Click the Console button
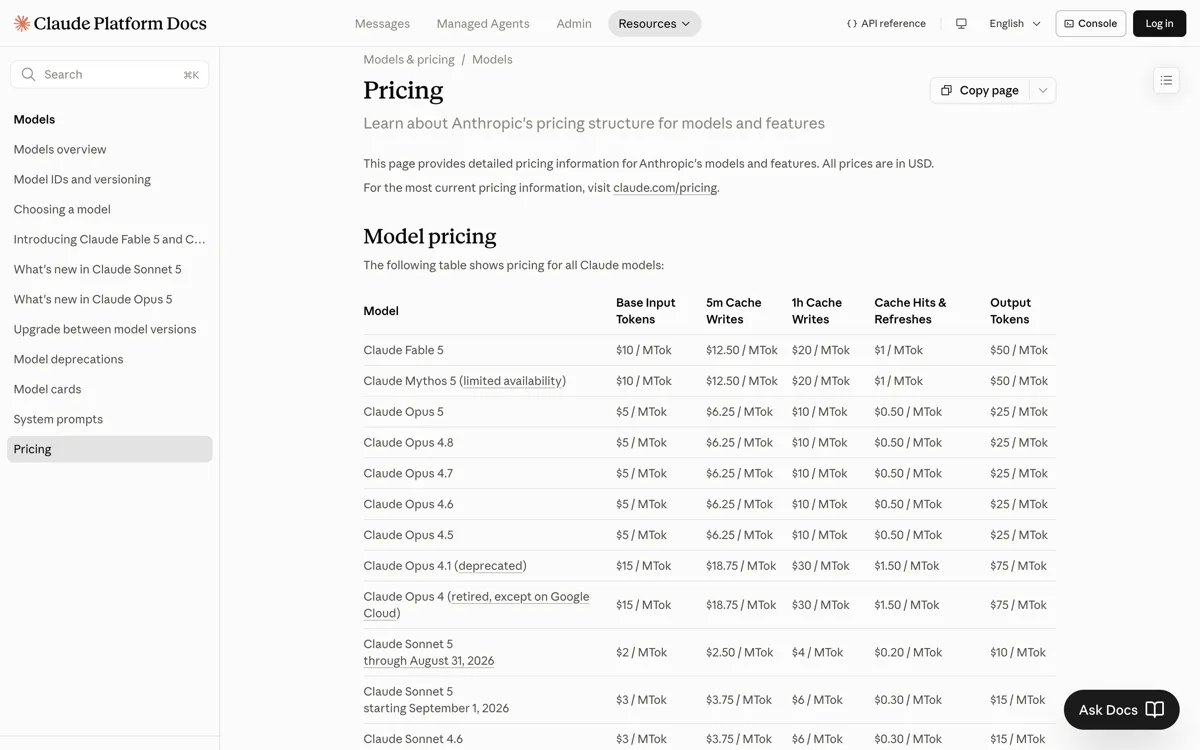1200x750 pixels. coord(1090,23)
